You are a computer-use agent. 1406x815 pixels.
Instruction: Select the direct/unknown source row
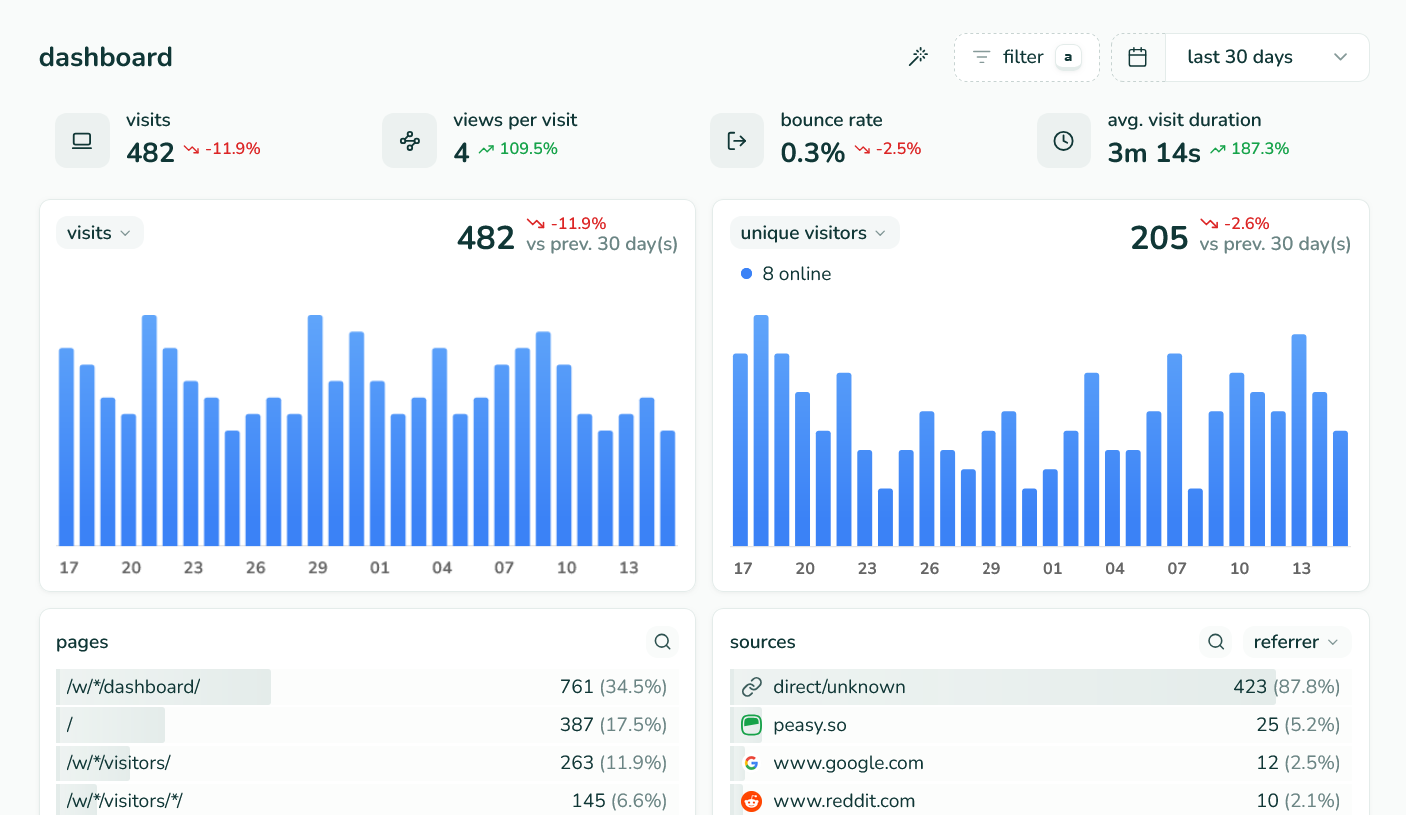1041,687
